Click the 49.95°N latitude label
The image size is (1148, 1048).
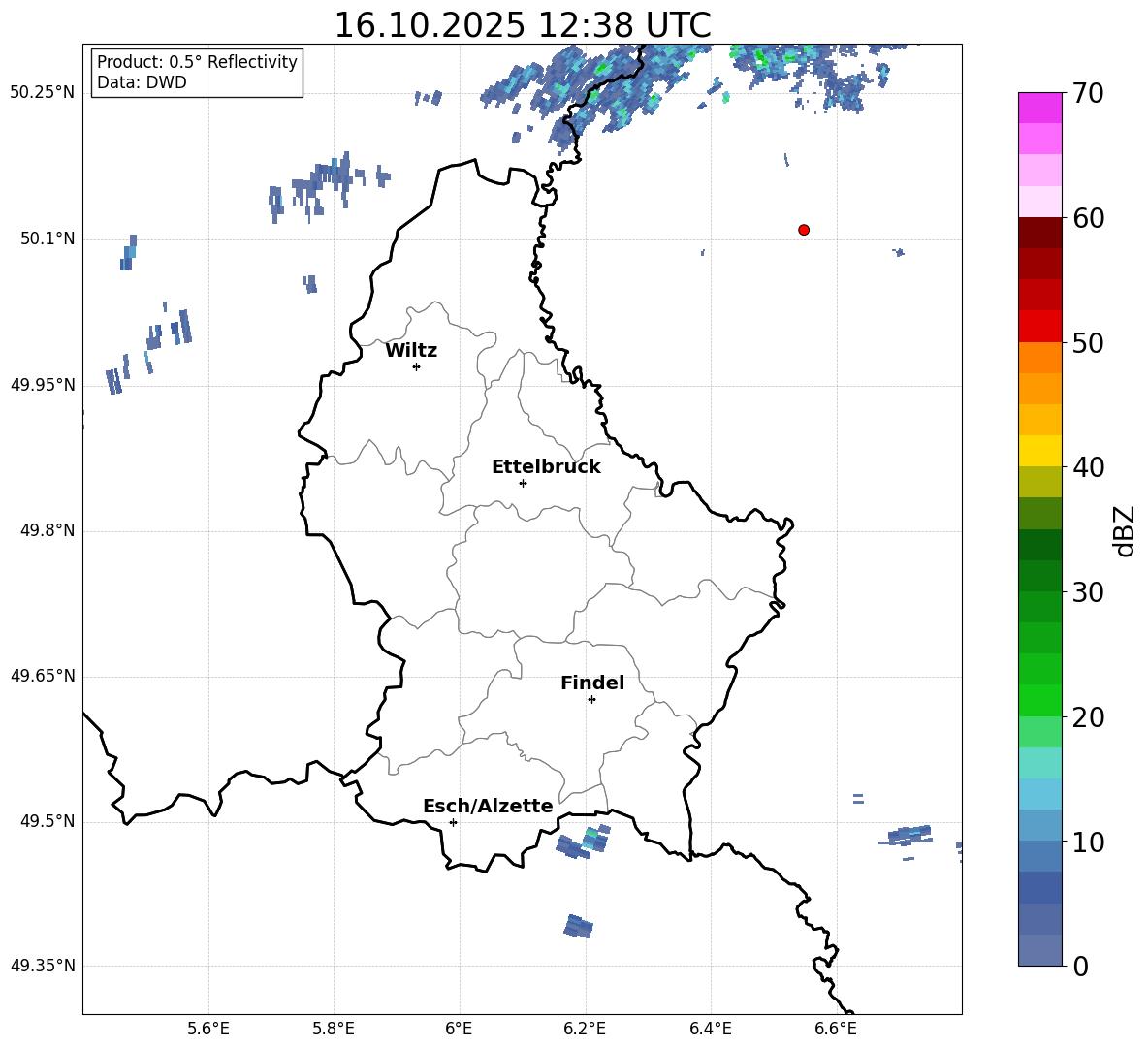43,385
